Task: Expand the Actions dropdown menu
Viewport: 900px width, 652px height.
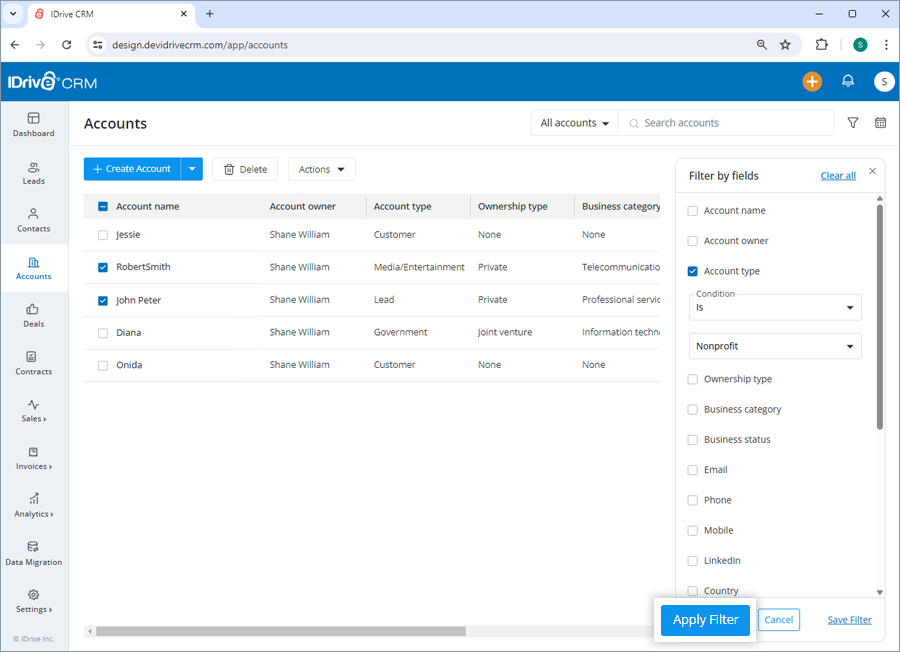Action: (321, 169)
